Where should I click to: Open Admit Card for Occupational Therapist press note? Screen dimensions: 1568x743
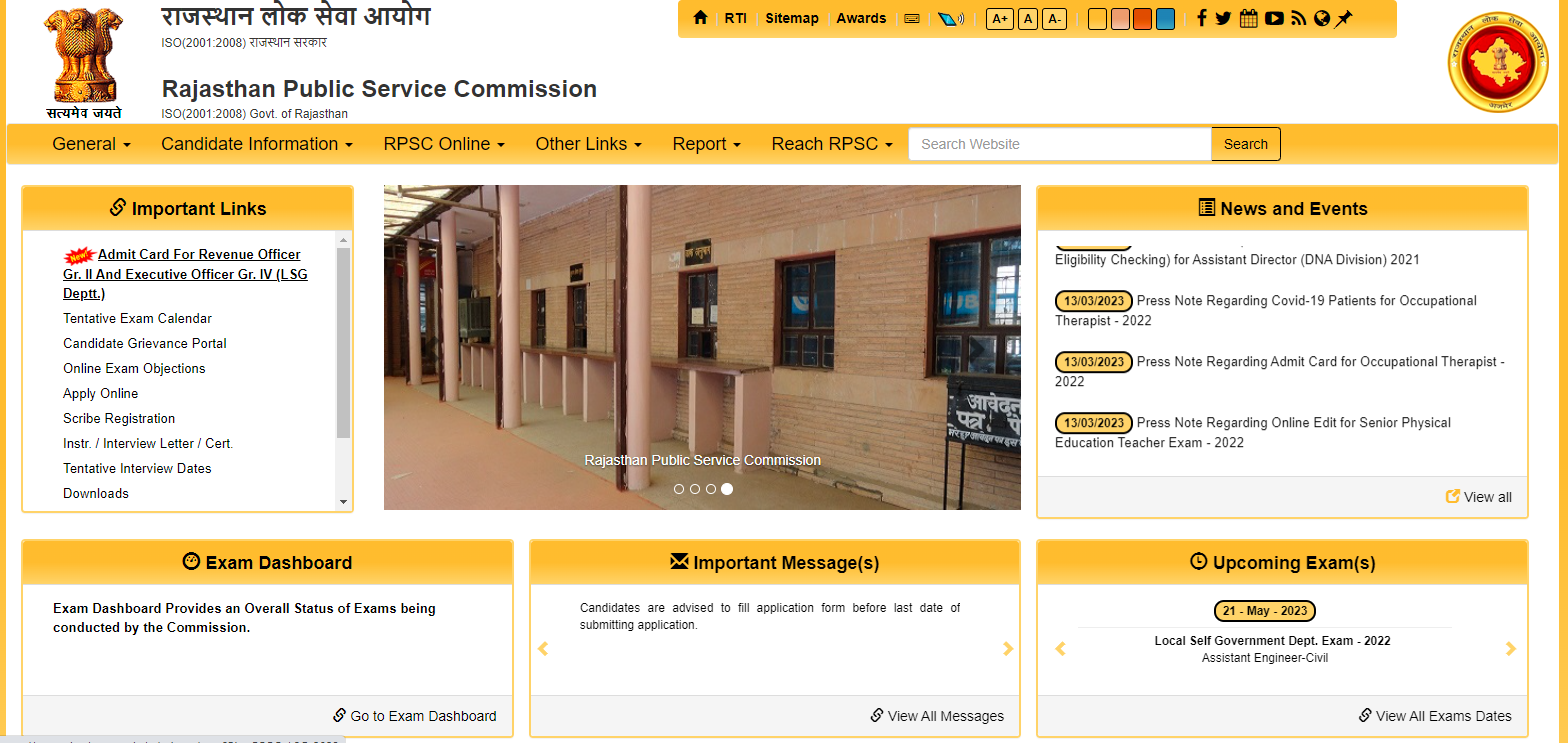coord(1280,372)
